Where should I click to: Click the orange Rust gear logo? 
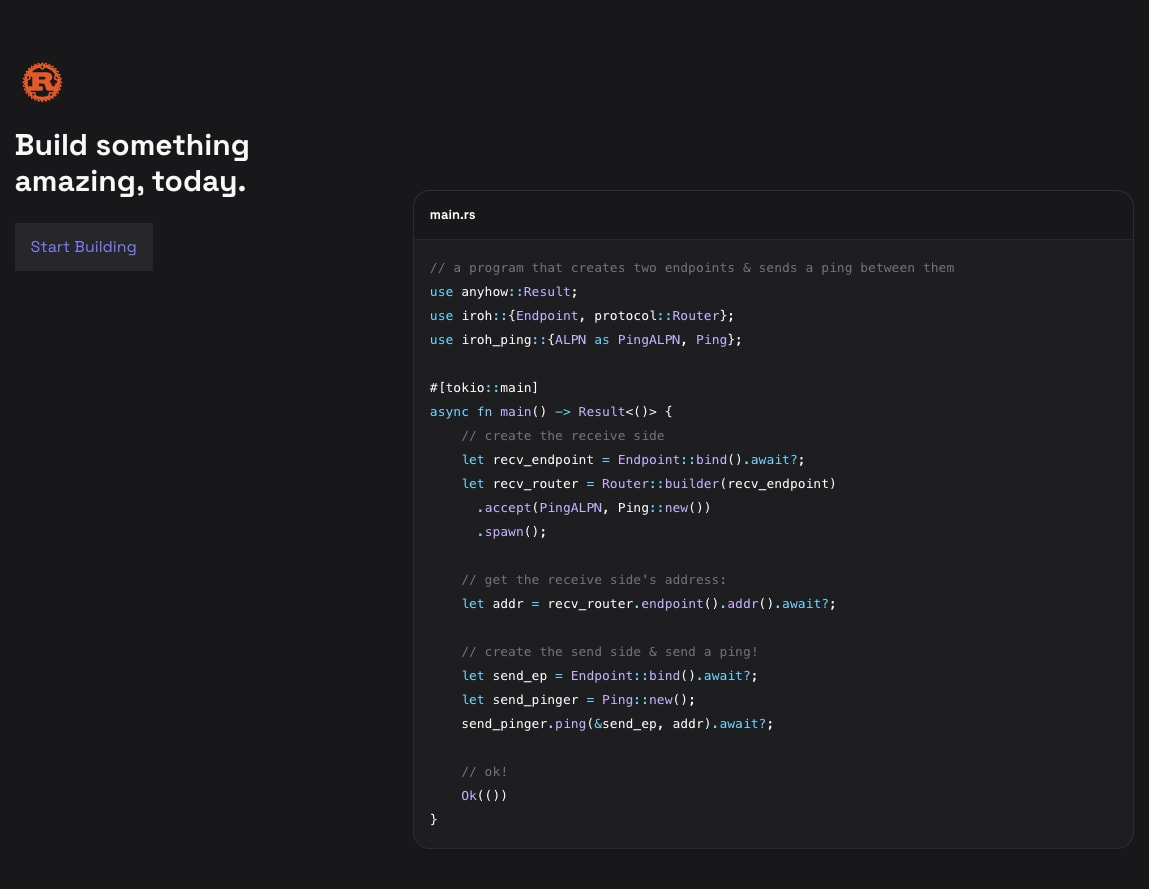pyautogui.click(x=42, y=82)
